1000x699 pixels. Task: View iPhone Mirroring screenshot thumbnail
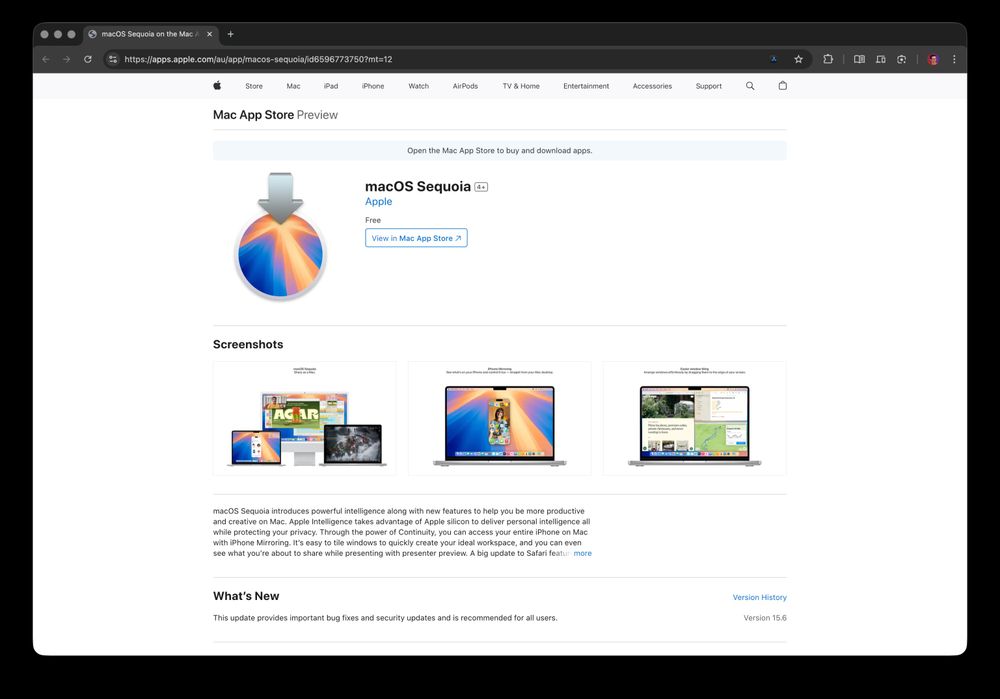(x=499, y=418)
